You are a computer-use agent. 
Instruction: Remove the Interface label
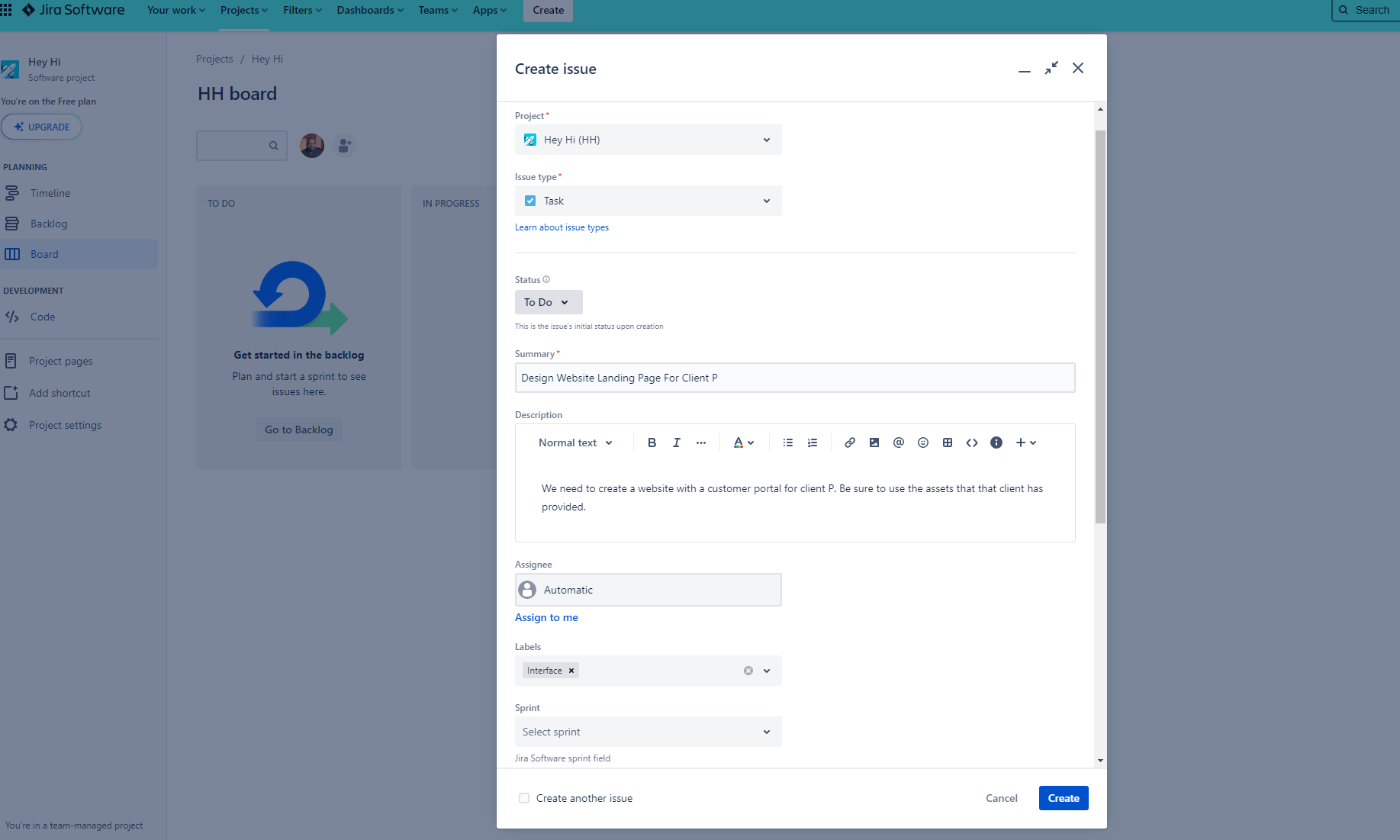click(x=571, y=671)
